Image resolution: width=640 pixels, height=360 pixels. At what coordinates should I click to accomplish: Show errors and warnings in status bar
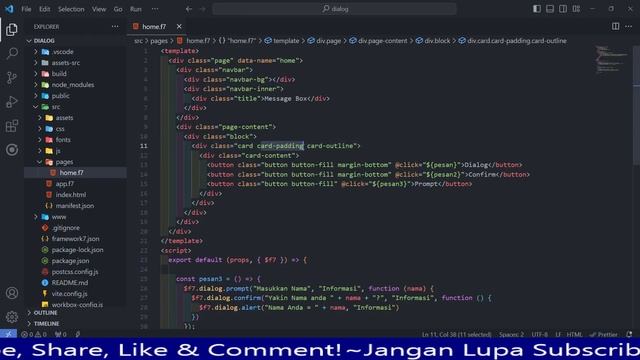click(34, 334)
